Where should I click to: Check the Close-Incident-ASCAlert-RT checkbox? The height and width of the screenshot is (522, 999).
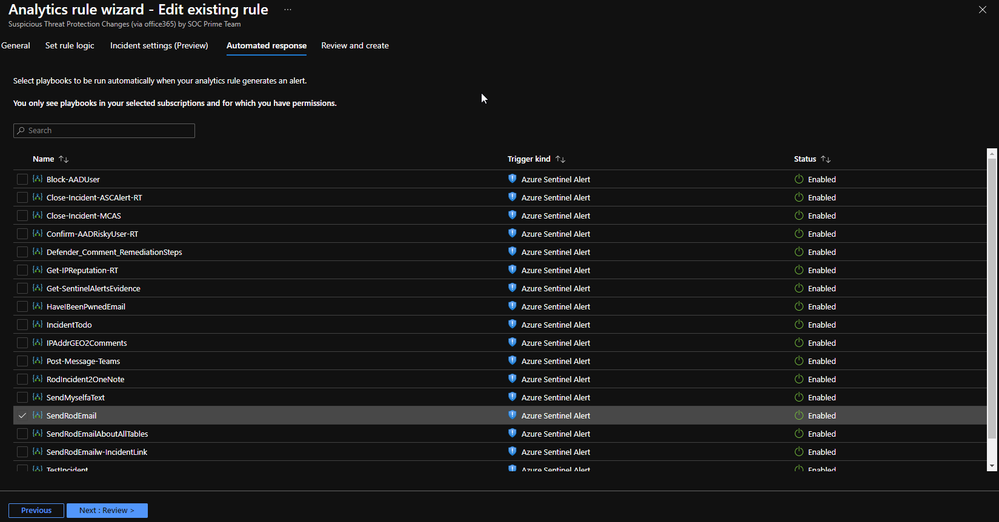click(22, 198)
